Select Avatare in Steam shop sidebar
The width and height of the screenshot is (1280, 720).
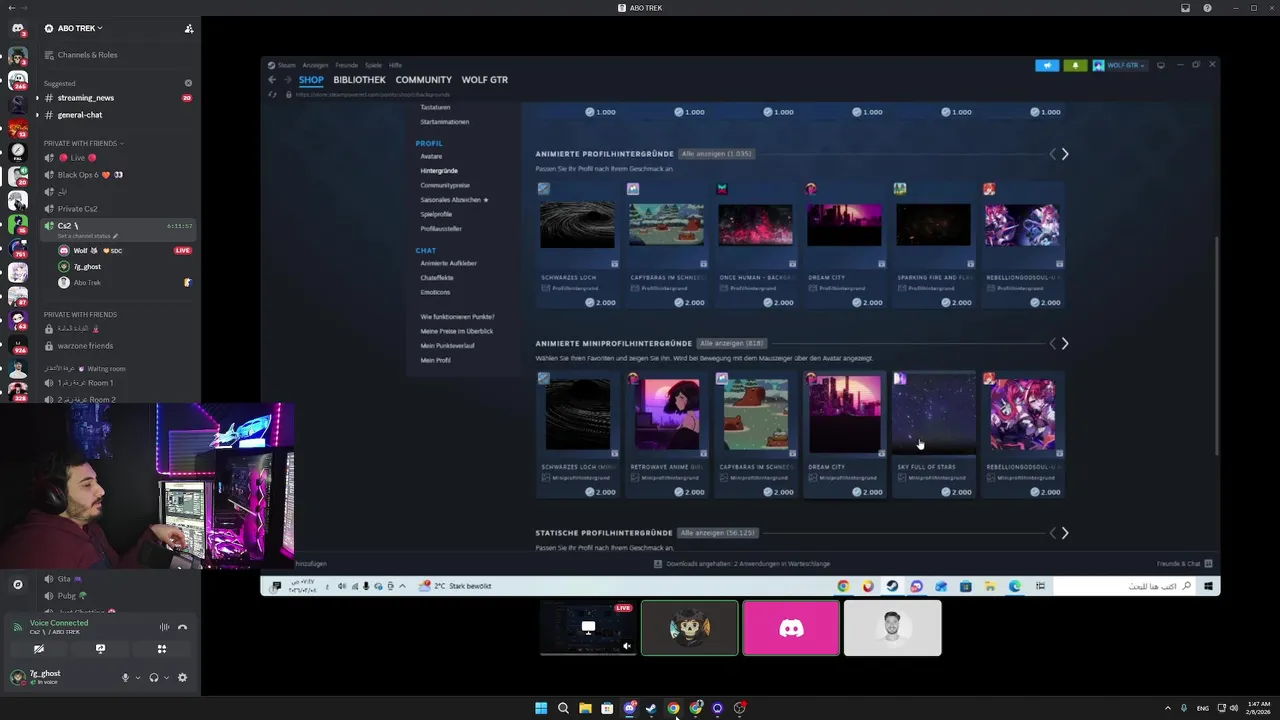[x=431, y=157]
